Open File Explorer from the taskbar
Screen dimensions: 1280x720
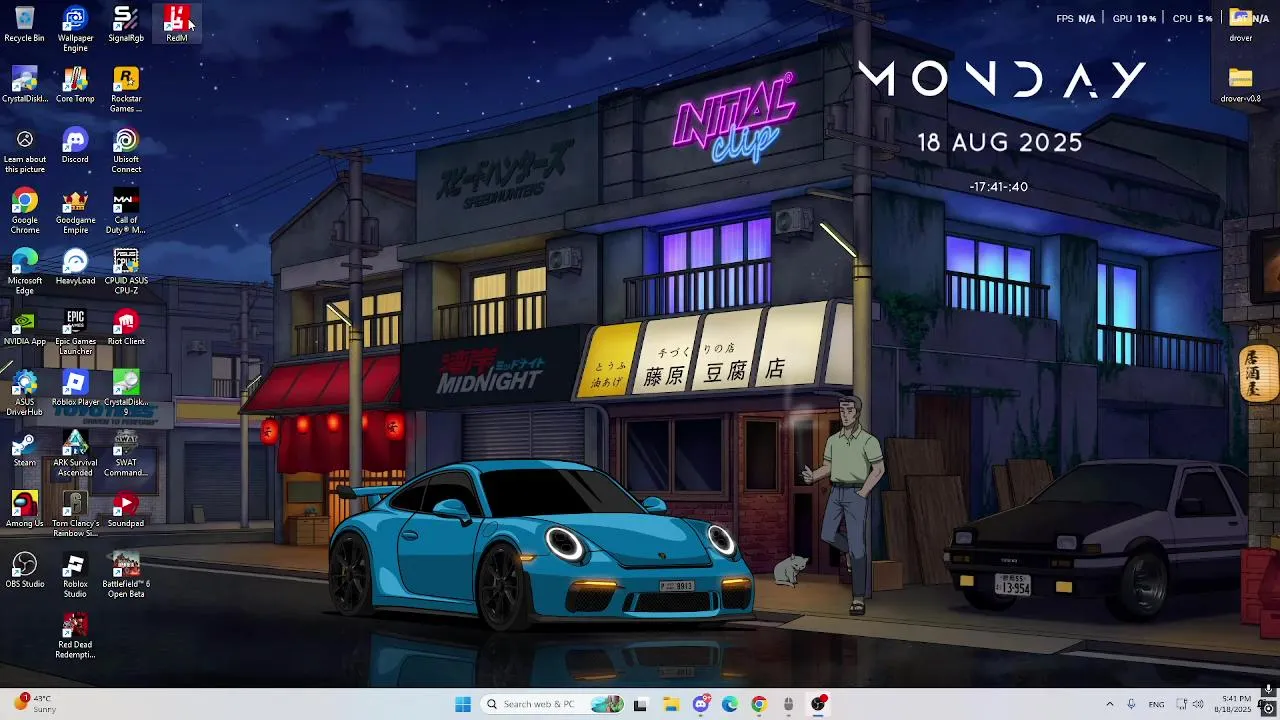[x=670, y=704]
